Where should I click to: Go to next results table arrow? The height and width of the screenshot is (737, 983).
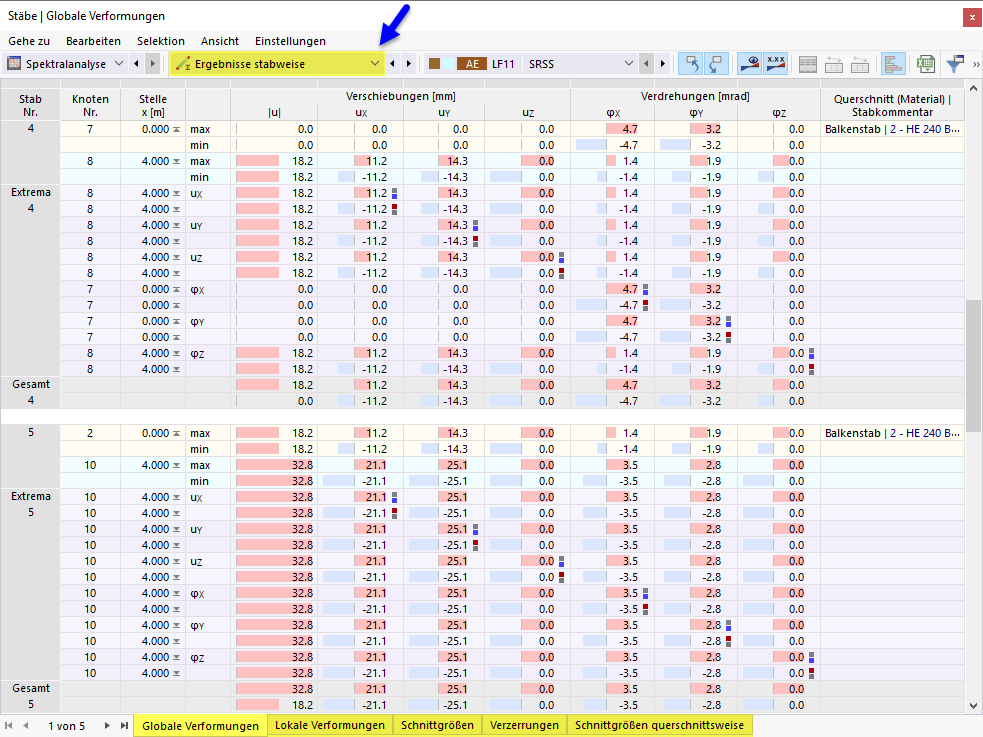pos(409,64)
